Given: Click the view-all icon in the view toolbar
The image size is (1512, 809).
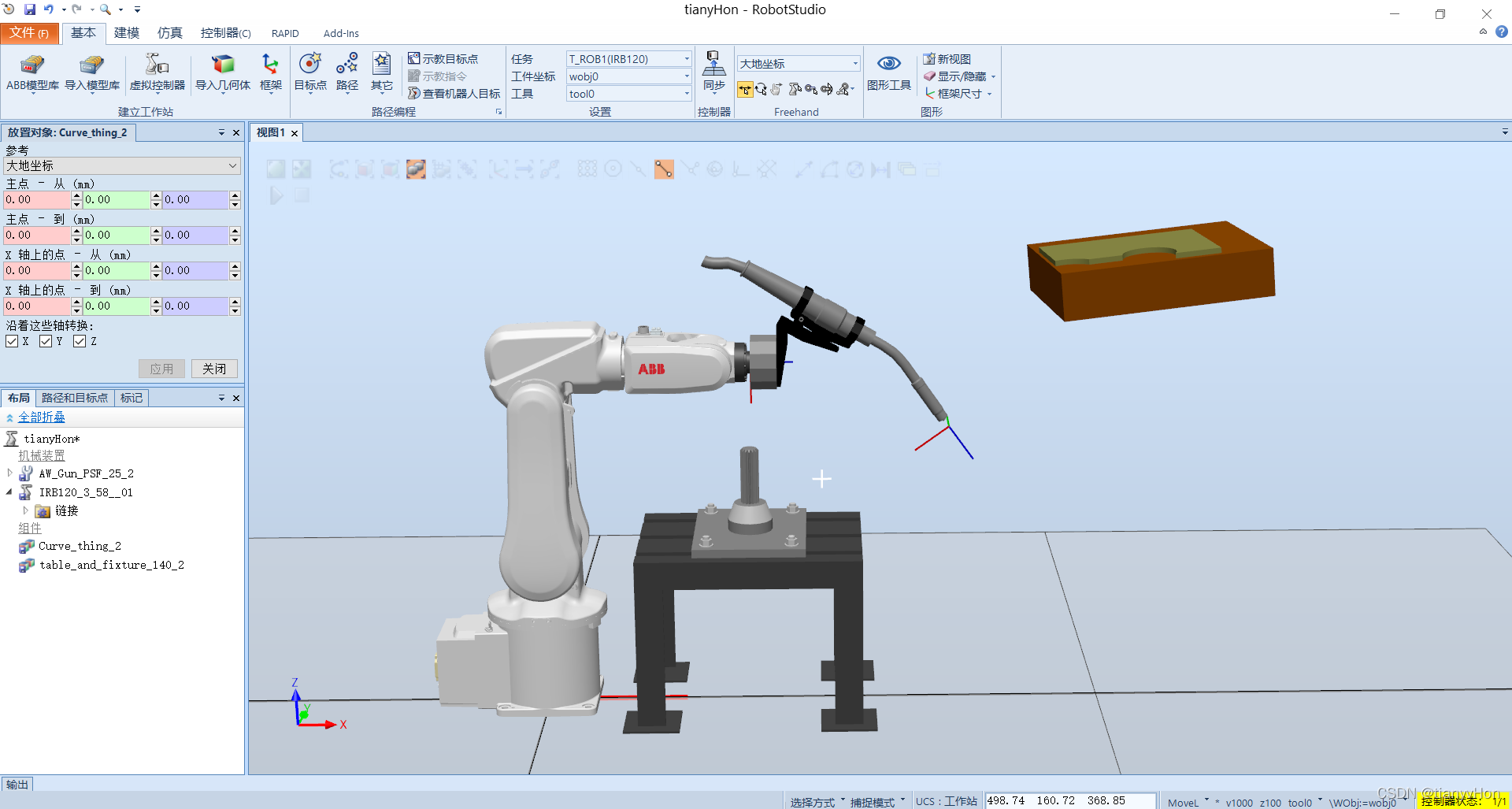Looking at the screenshot, I should tap(276, 169).
